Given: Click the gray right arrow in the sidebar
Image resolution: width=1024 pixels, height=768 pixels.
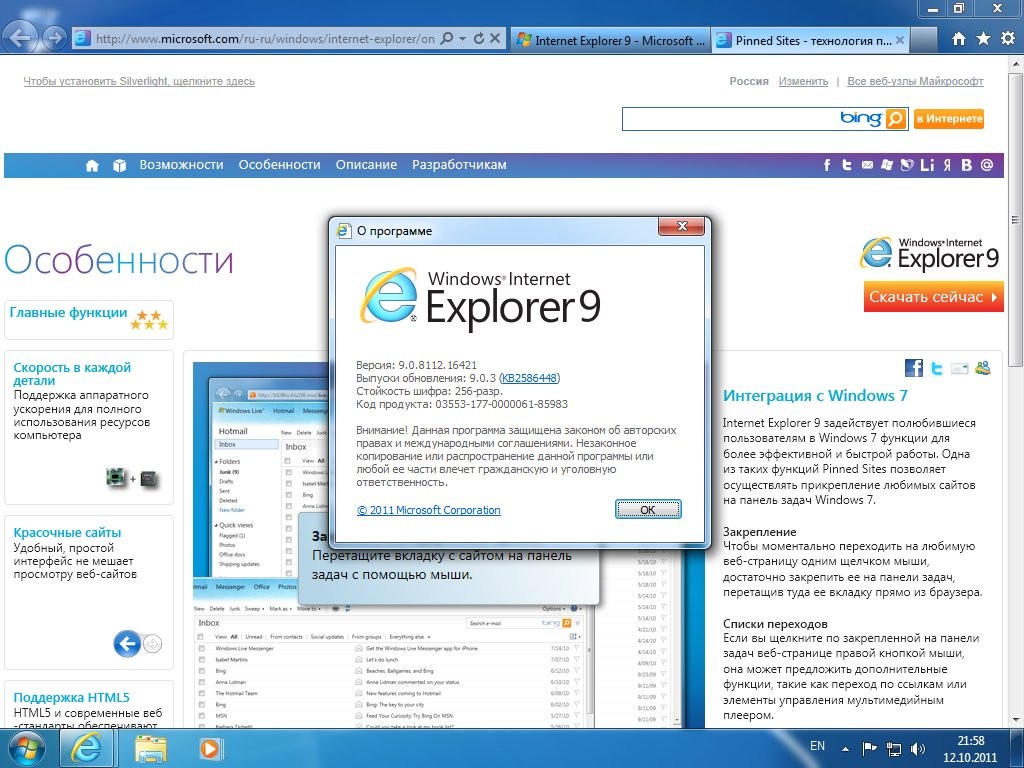Looking at the screenshot, I should (152, 645).
